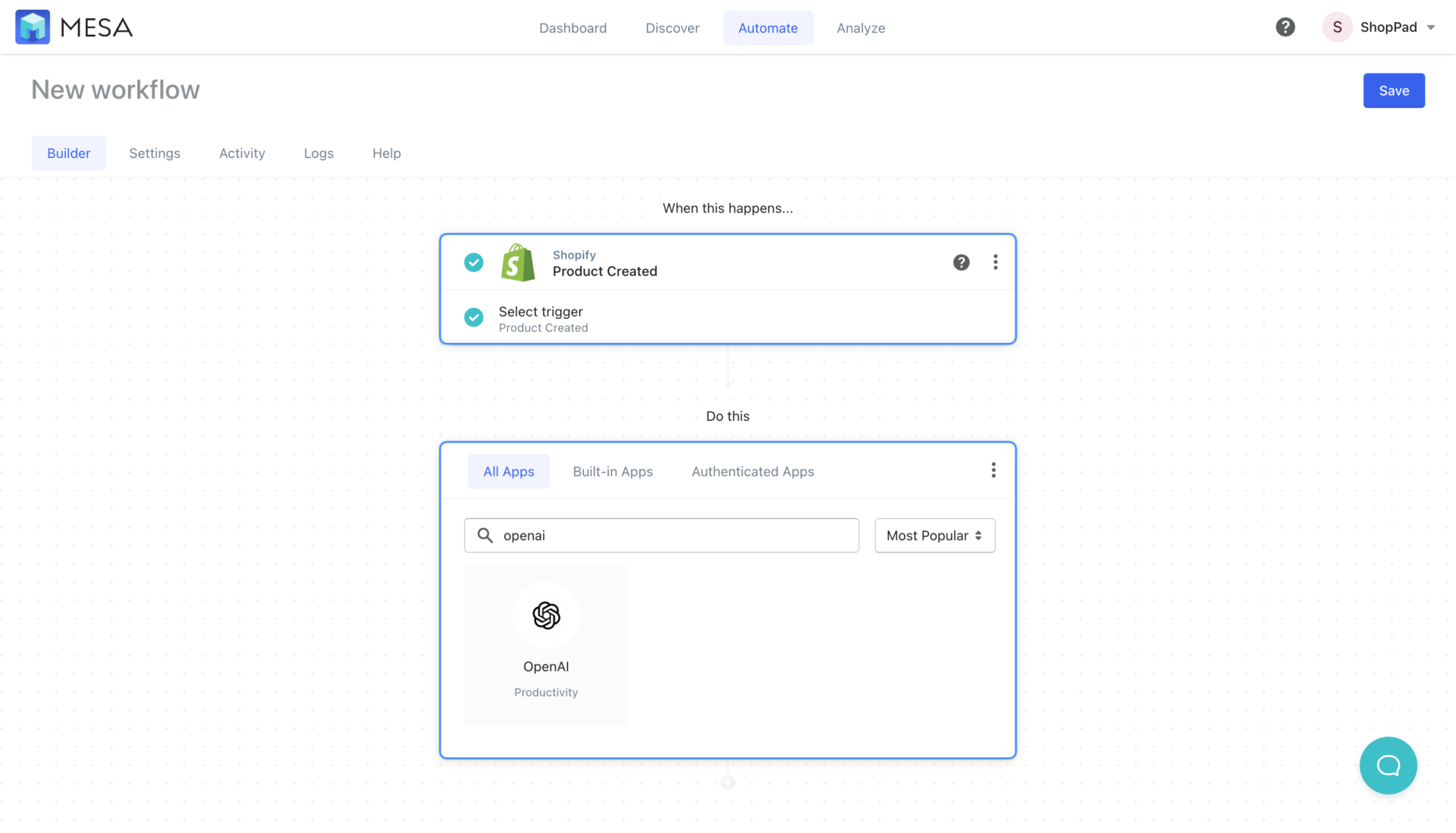Click the trigger step completion checkmark
This screenshot has width=1456, height=833.
tap(473, 262)
